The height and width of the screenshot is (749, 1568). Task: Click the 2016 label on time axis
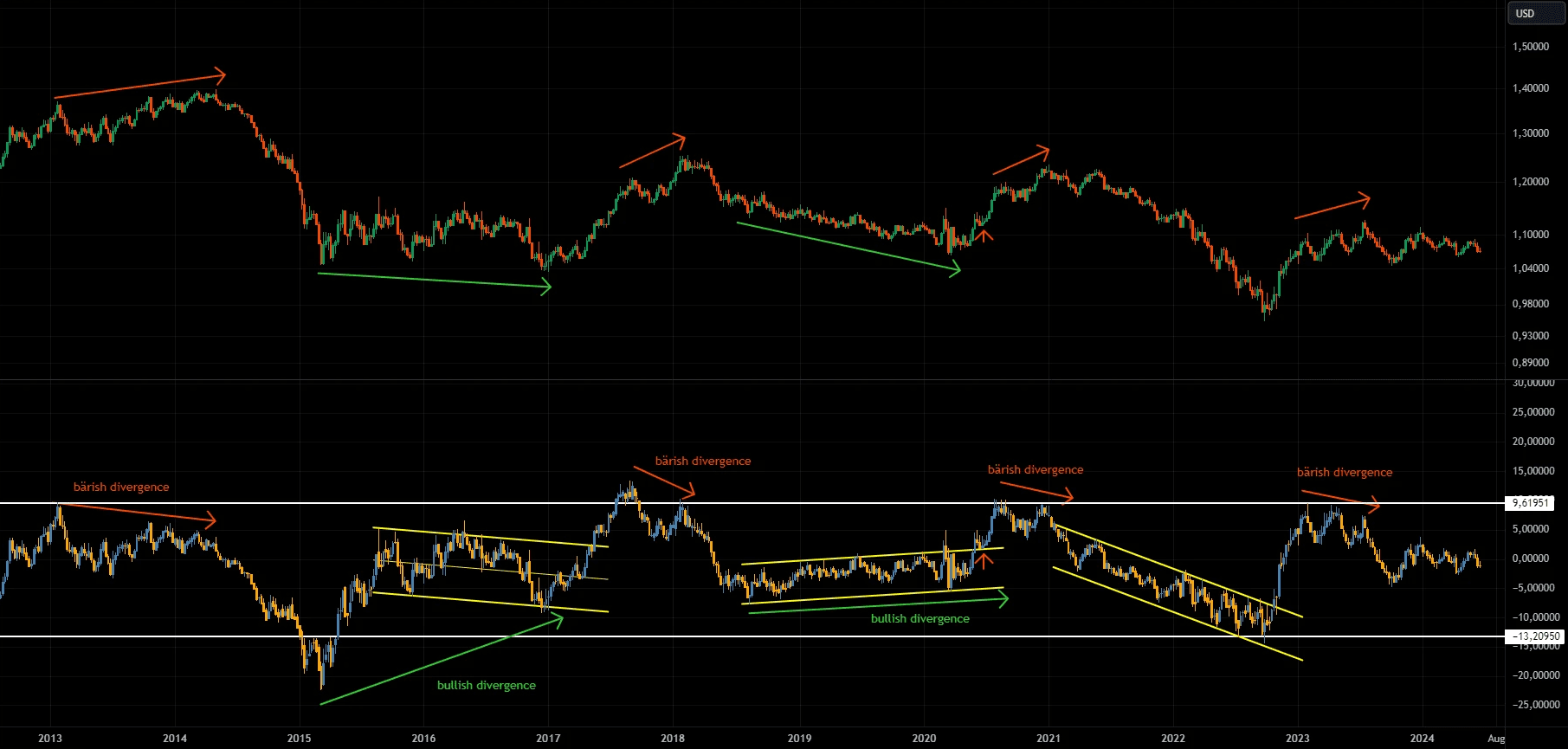(x=424, y=739)
